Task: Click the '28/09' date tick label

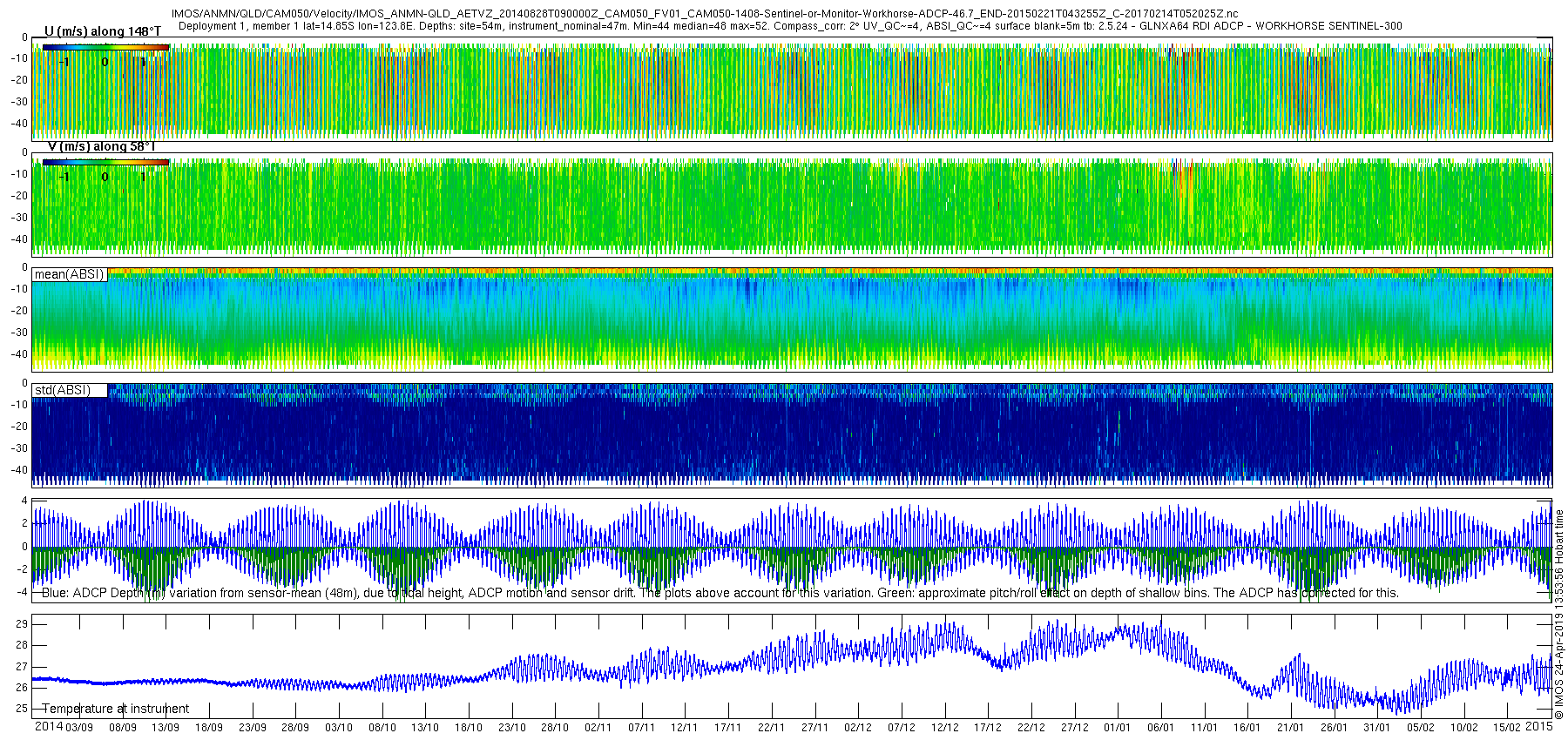Action: tap(295, 728)
